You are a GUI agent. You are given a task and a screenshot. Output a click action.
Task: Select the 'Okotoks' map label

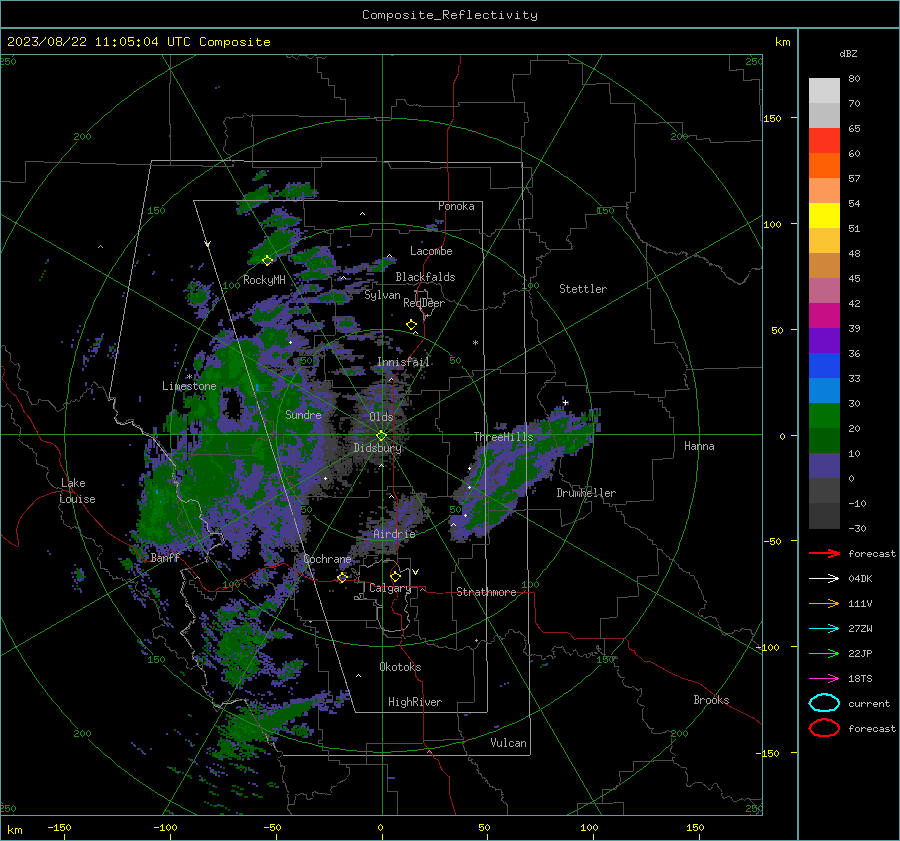click(x=400, y=667)
